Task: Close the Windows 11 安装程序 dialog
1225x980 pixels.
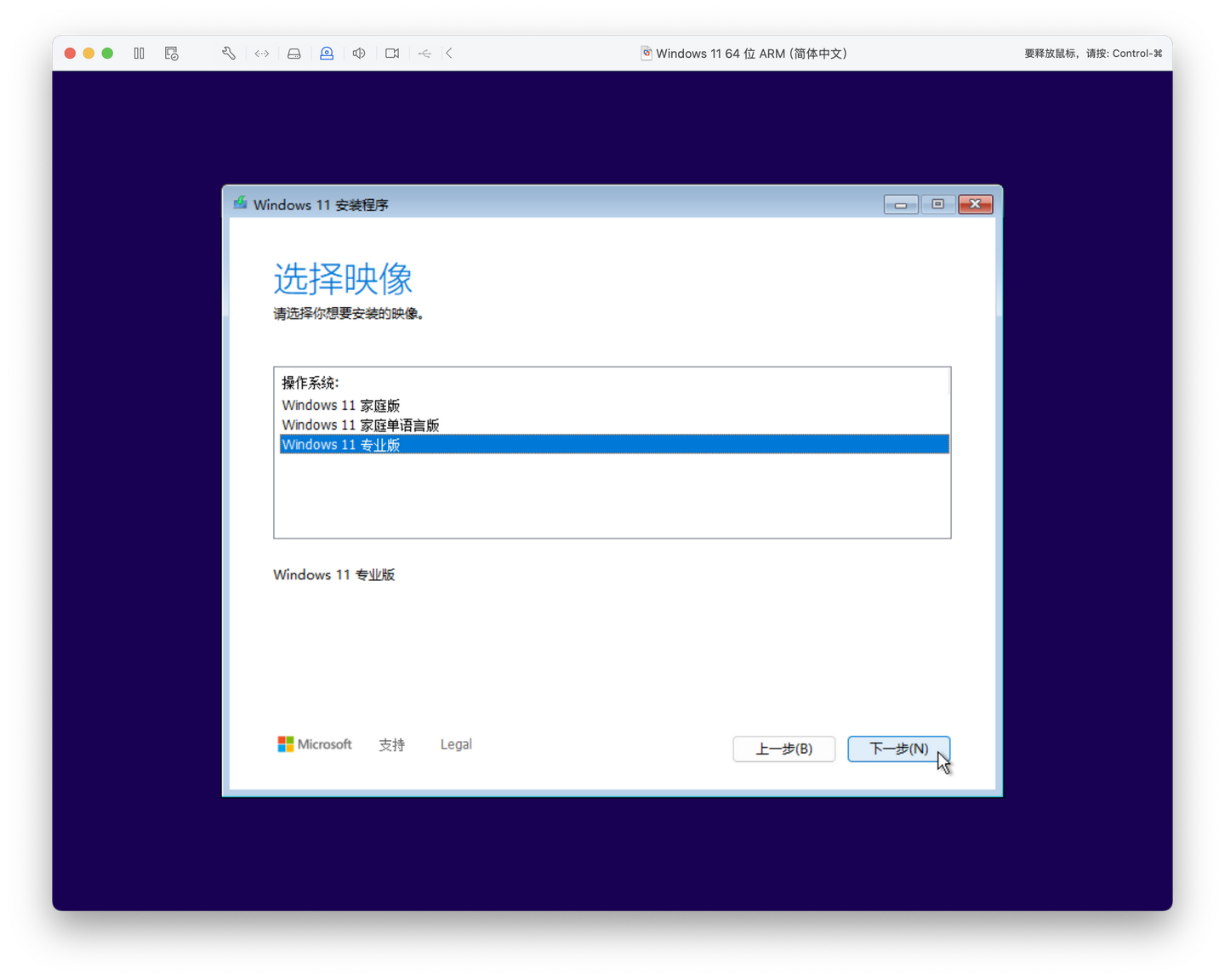Action: [976, 204]
